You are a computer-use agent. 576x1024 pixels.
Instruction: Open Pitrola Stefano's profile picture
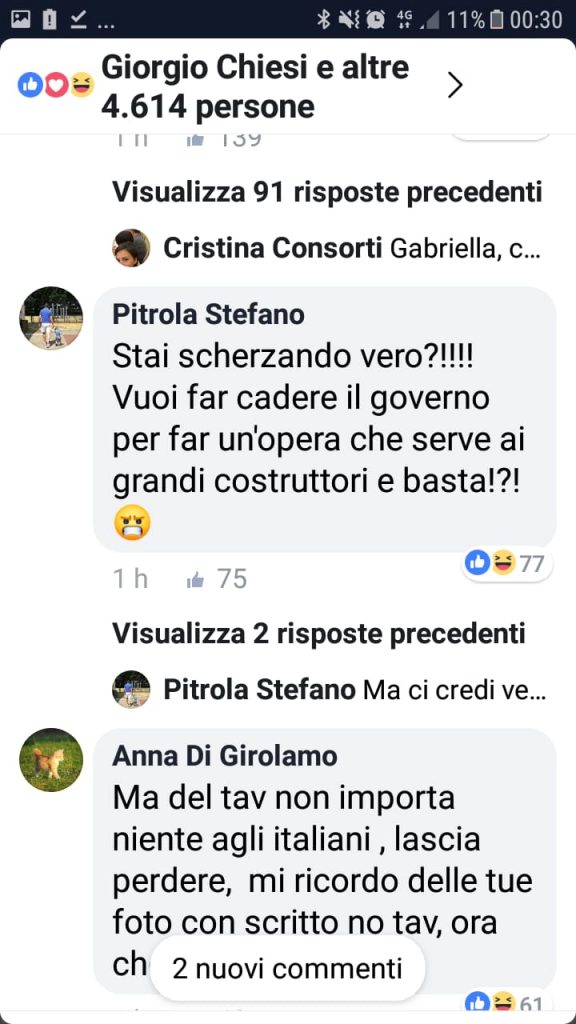point(51,318)
